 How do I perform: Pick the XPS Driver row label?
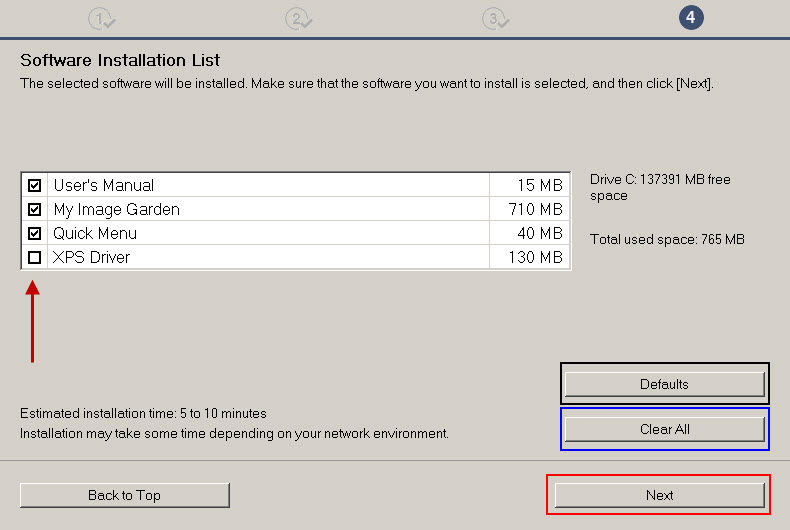[92, 258]
